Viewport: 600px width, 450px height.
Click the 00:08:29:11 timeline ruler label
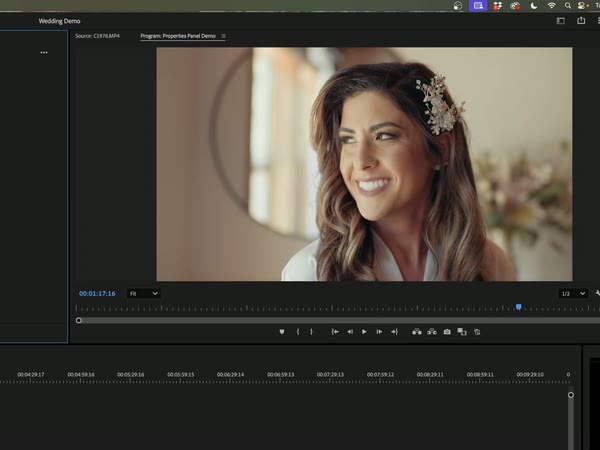[430, 374]
